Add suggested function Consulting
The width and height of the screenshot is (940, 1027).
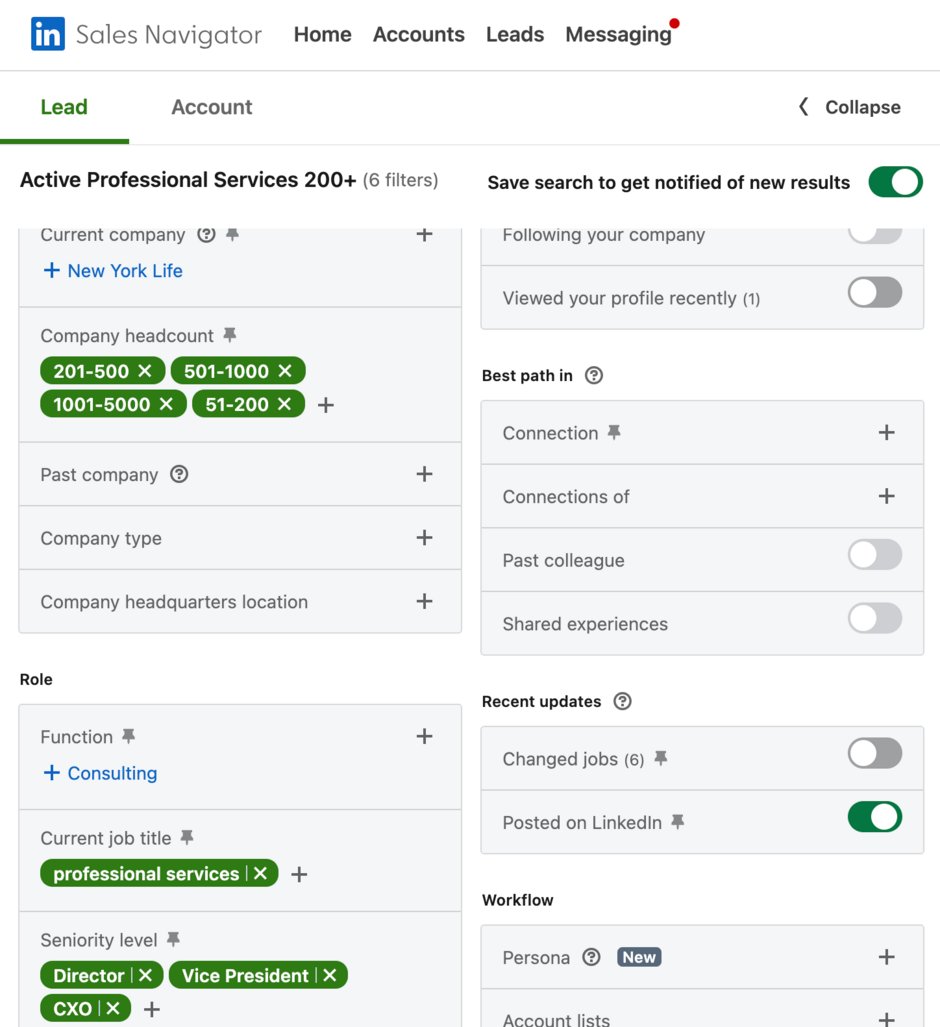coord(100,773)
